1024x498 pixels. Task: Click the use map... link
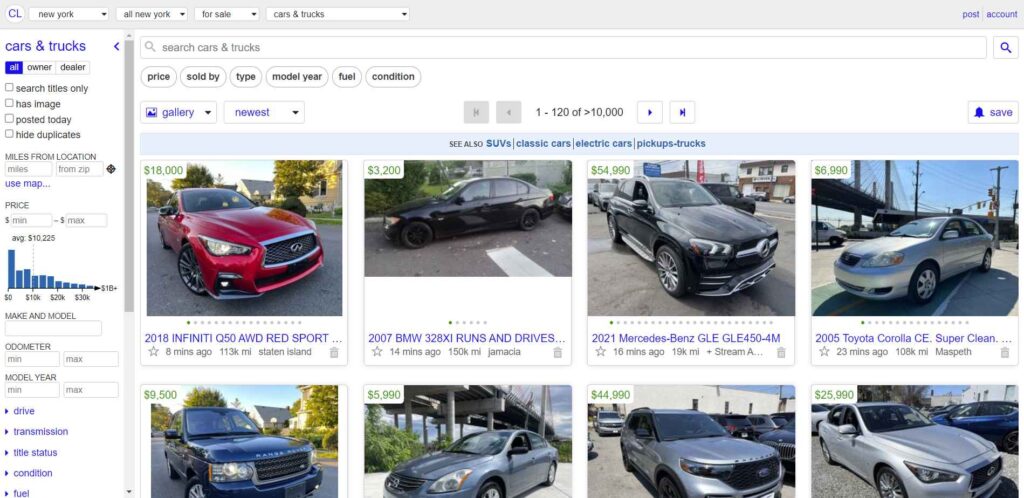point(27,184)
